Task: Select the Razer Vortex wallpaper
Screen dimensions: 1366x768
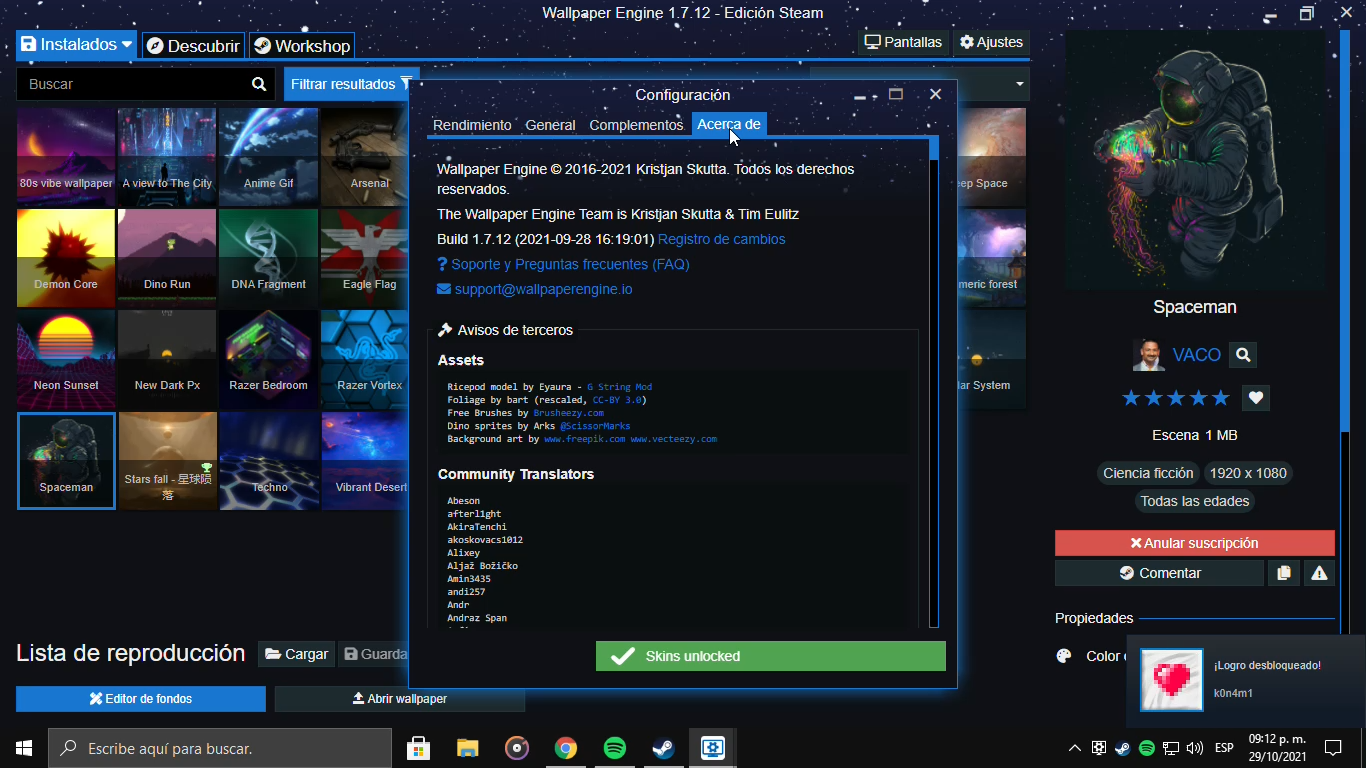Action: (x=365, y=359)
